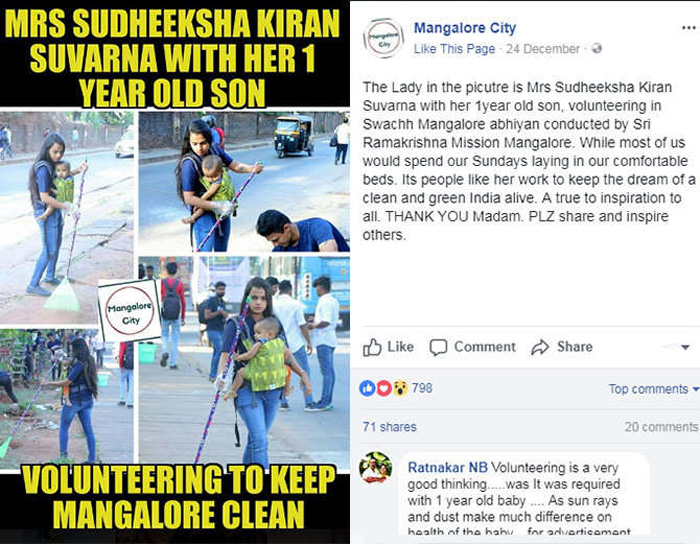Click the Comment speech bubble icon

[x=438, y=347]
